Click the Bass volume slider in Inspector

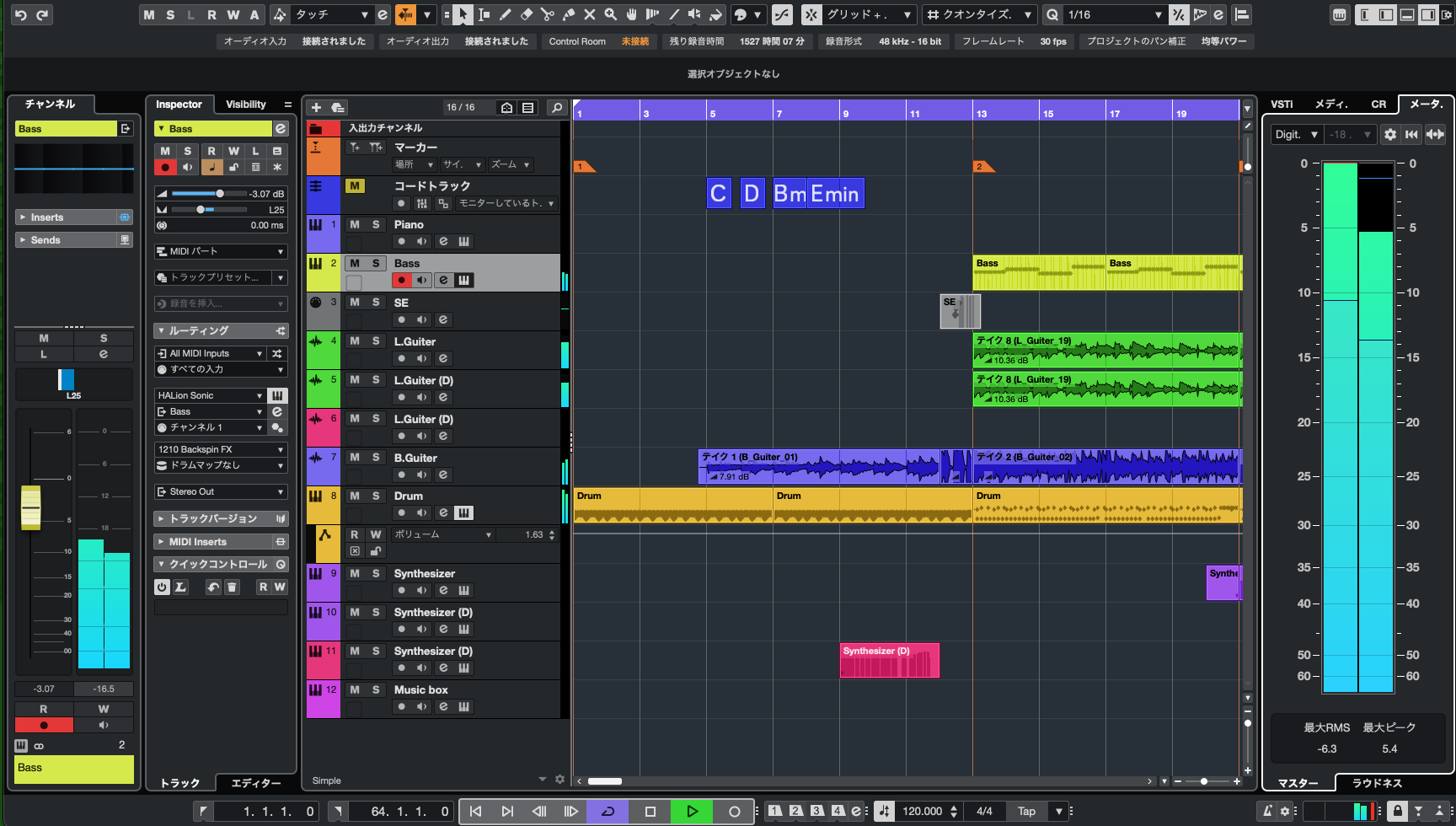point(219,194)
